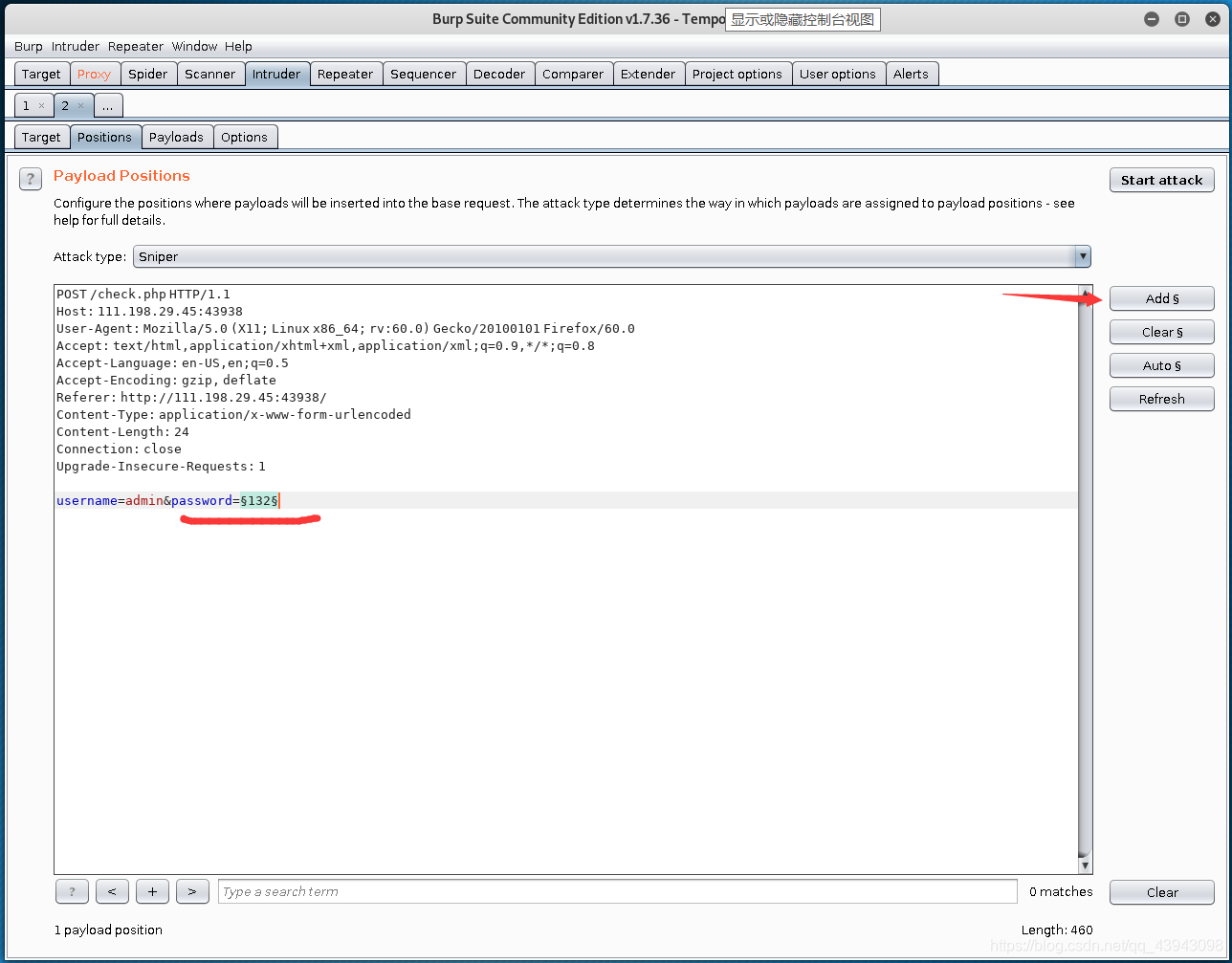1232x963 pixels.
Task: Click the Connection: close line
Action: point(119,449)
